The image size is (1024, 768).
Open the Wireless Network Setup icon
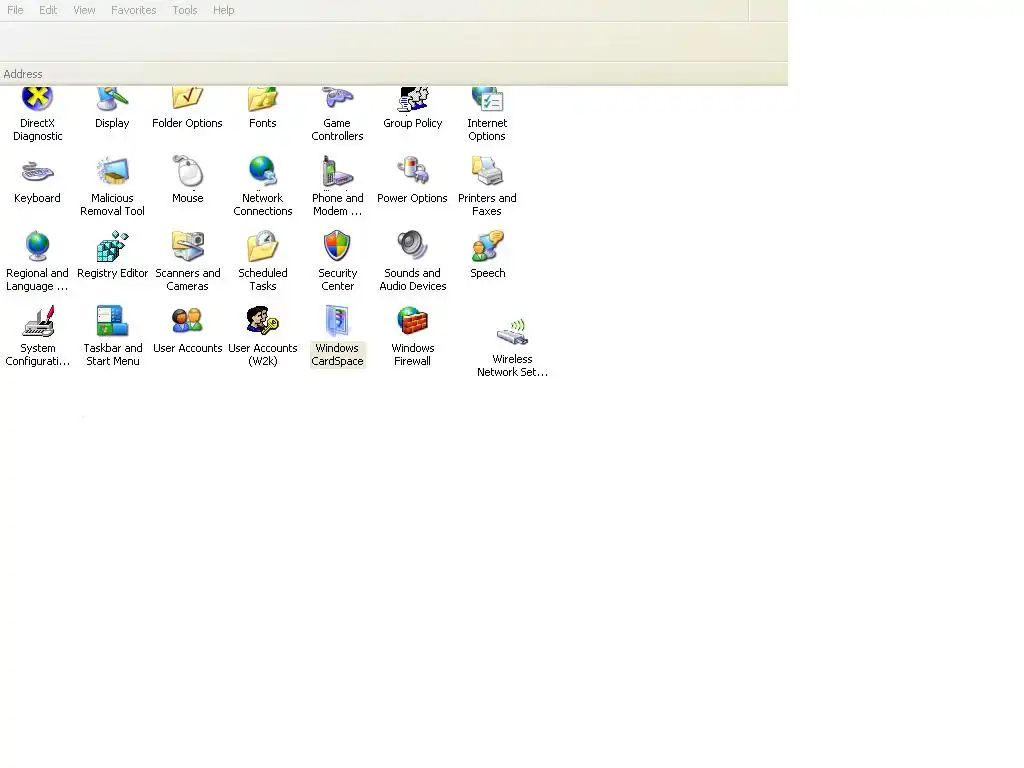tap(512, 332)
